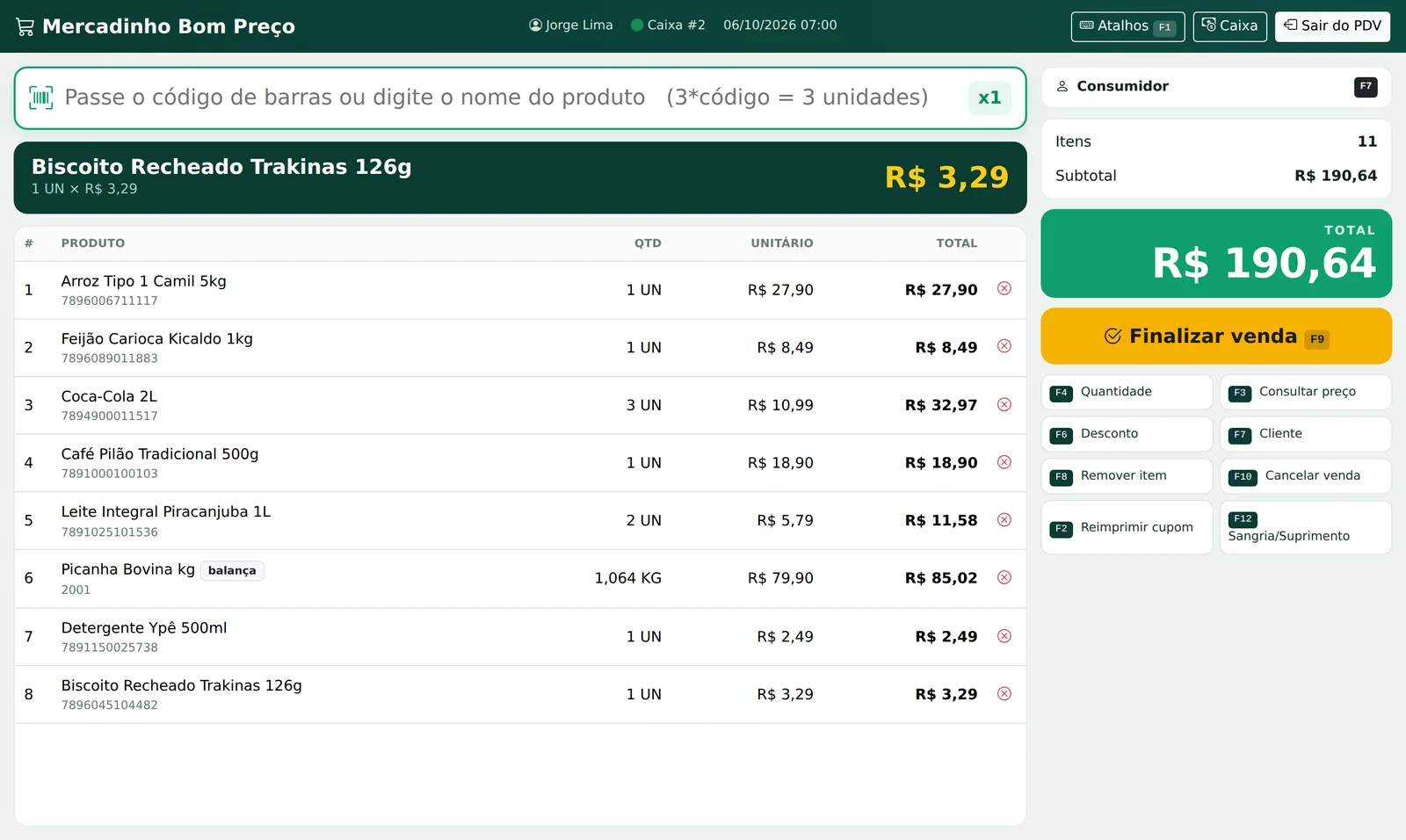Open the Caixa register menu
The image size is (1406, 840).
tap(1229, 26)
